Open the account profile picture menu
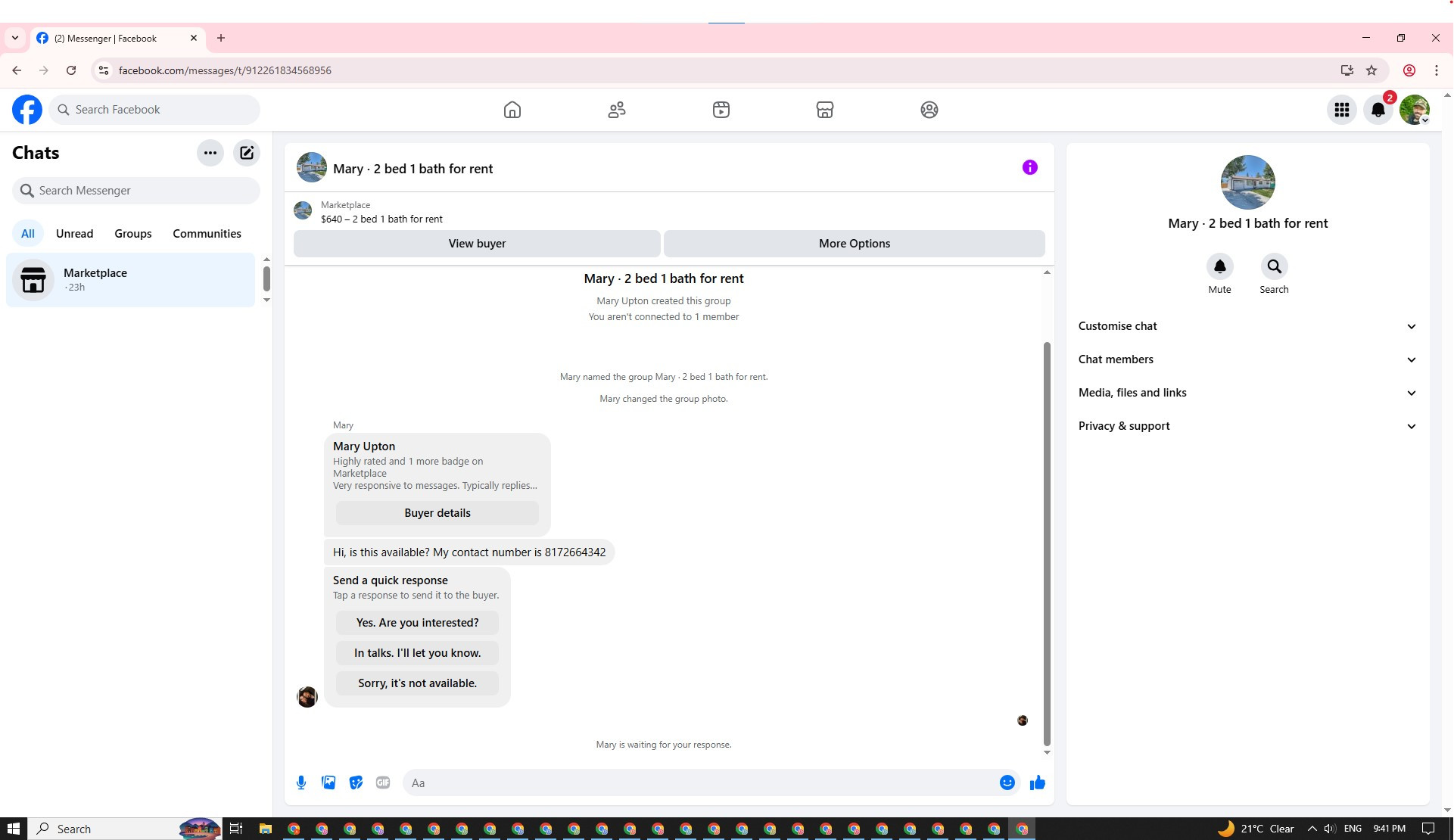Screen dimensions: 1454x840 (x=1414, y=110)
